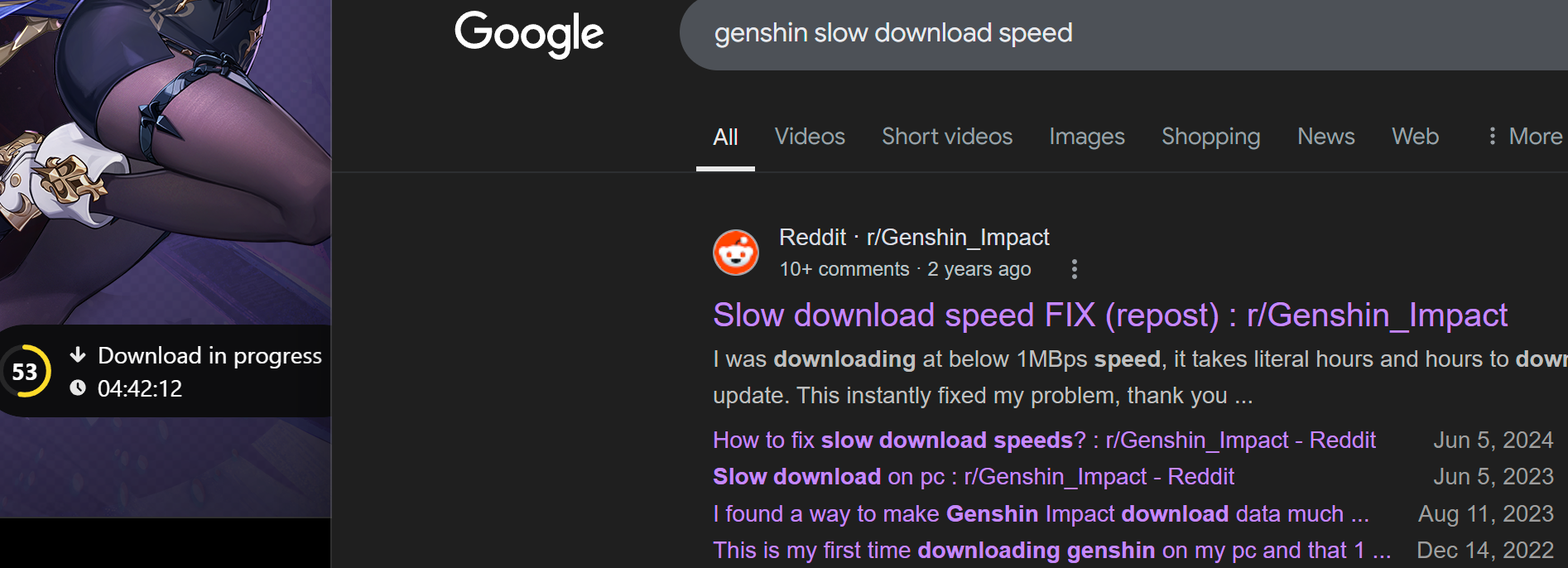Open How to fix slow download speeds link
The image size is (1568, 568).
pyautogui.click(x=1044, y=440)
